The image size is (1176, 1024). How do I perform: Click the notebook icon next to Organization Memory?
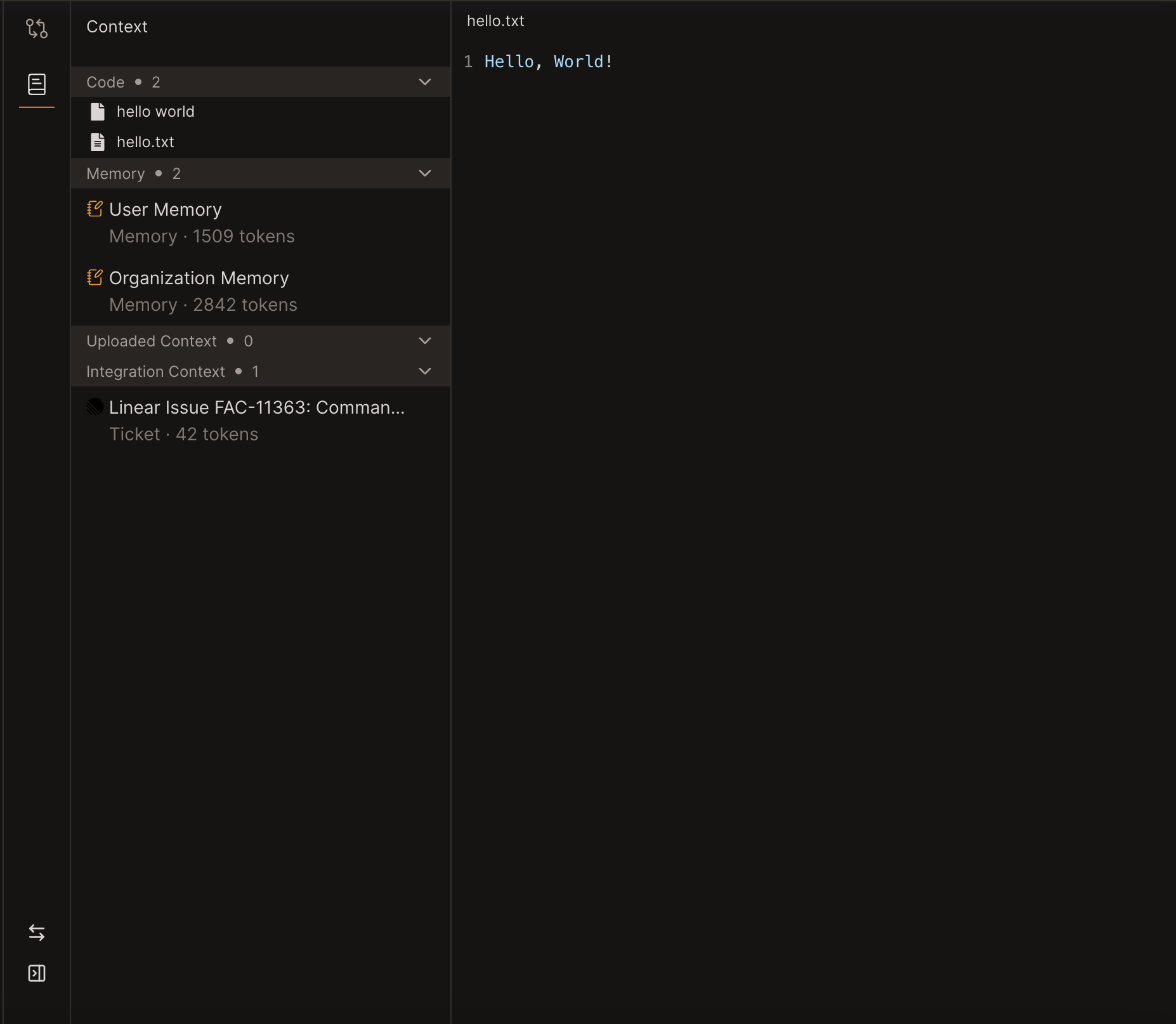tap(95, 277)
